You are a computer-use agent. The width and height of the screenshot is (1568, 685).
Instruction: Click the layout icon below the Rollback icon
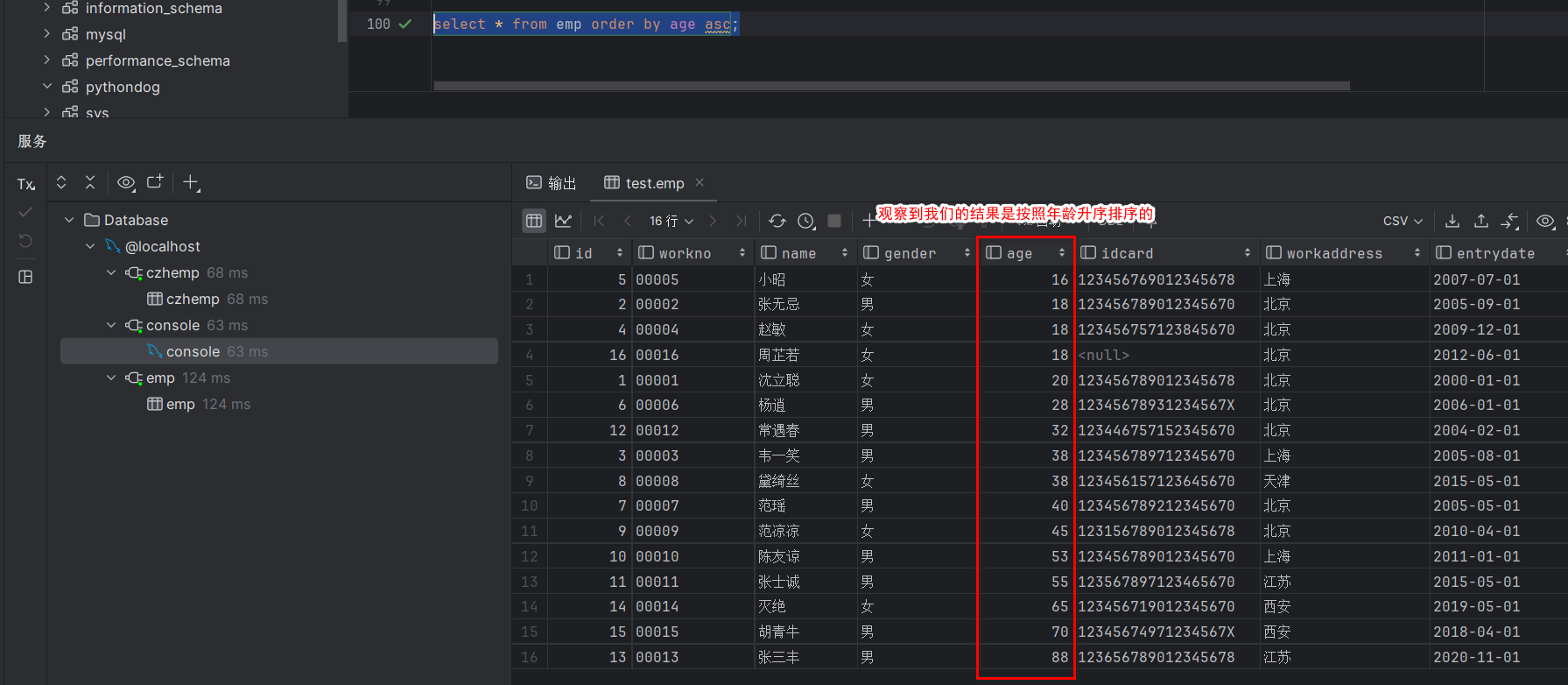pyautogui.click(x=25, y=277)
